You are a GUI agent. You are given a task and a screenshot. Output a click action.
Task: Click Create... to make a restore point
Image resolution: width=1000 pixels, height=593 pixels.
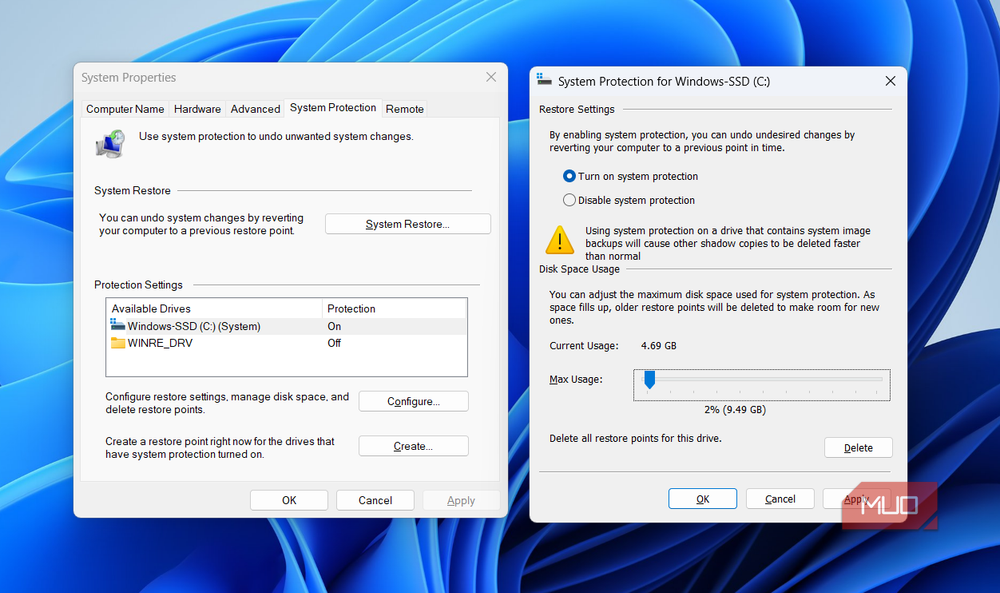pos(413,446)
